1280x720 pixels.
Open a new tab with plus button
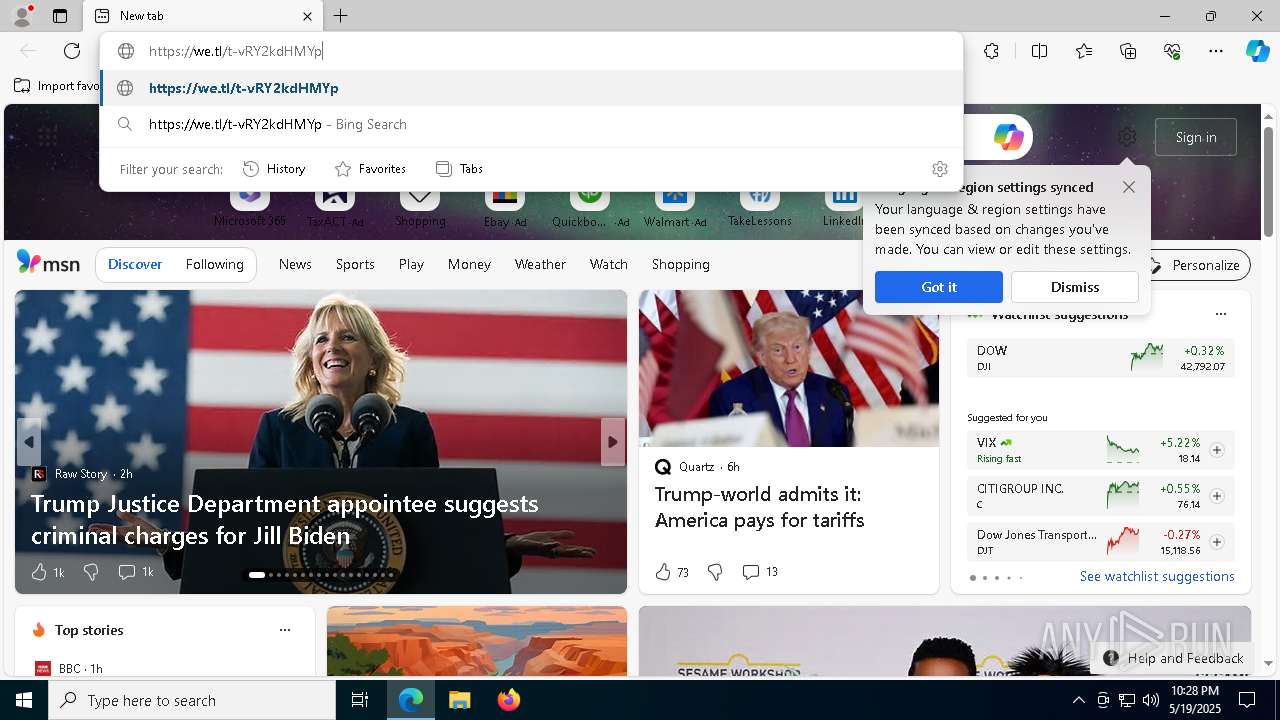point(341,16)
